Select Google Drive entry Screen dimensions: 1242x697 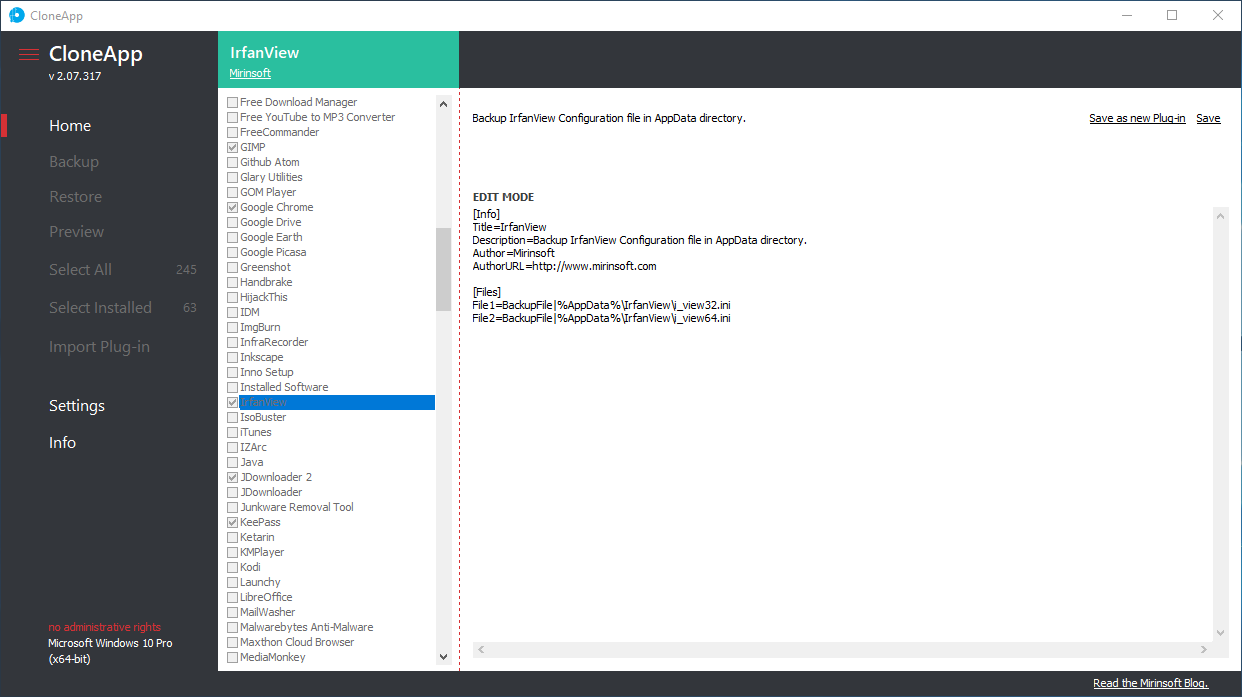[x=271, y=222]
